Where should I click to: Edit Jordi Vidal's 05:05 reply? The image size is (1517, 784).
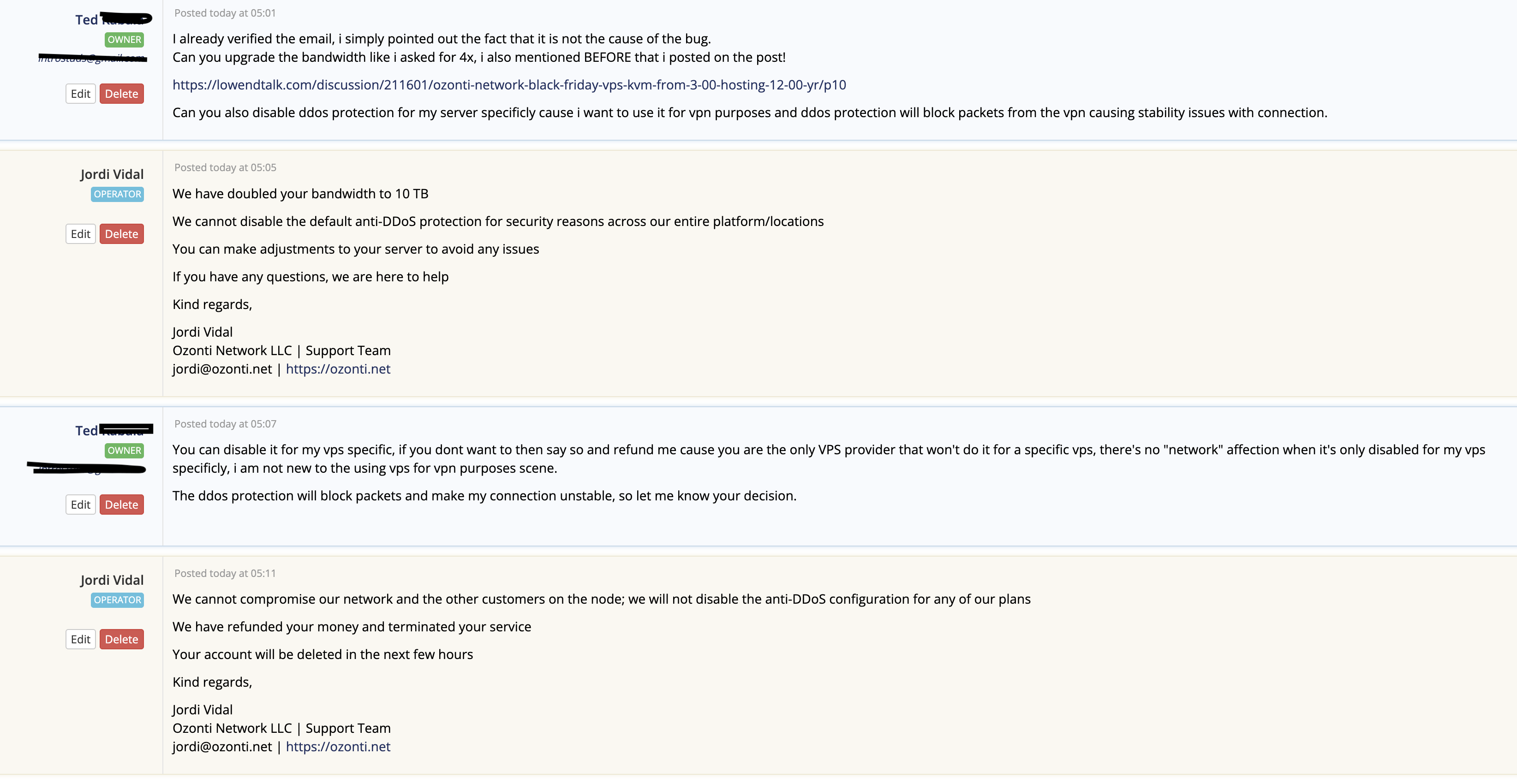(81, 234)
